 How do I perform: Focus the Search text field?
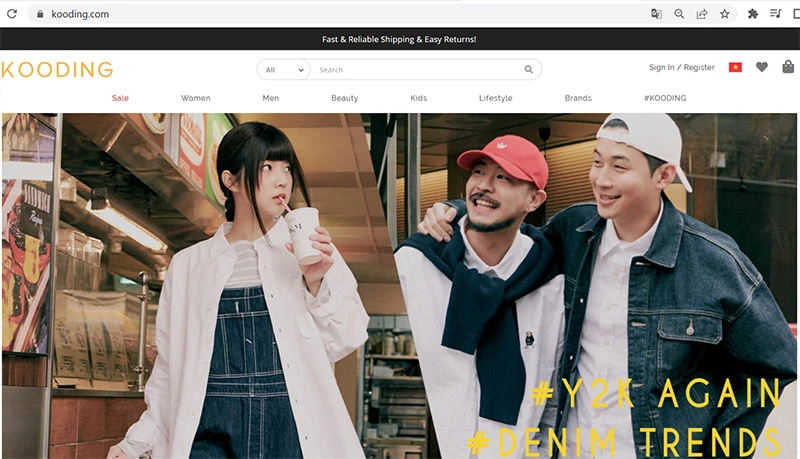click(418, 70)
